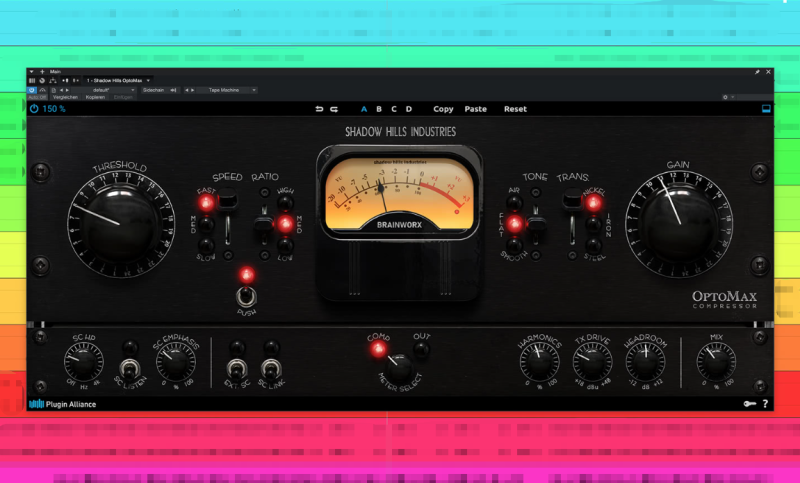Open the window menu triangle left of Main
Screen dimensions: 800x483
coord(32,72)
